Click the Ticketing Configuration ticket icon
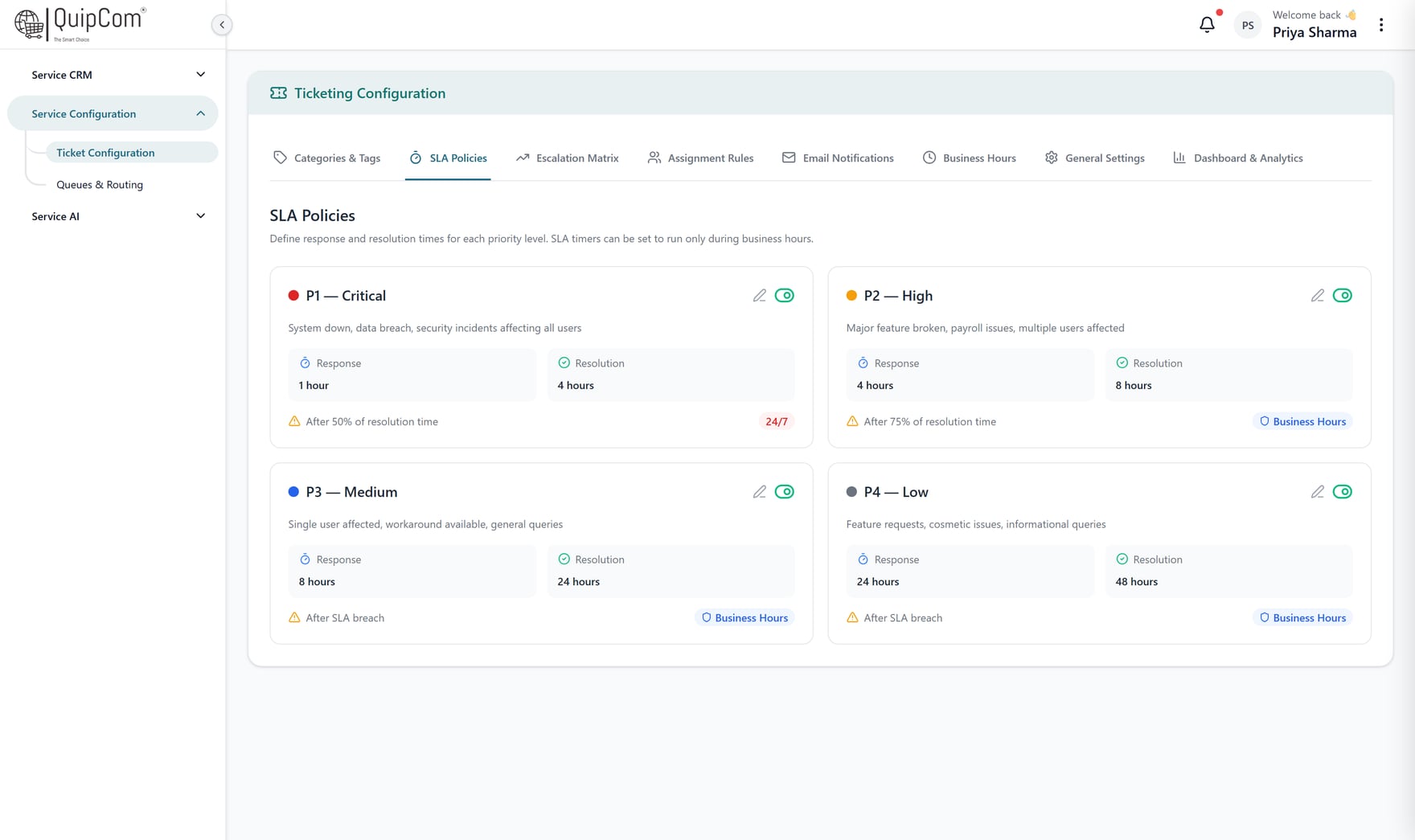1415x840 pixels. coord(278,93)
